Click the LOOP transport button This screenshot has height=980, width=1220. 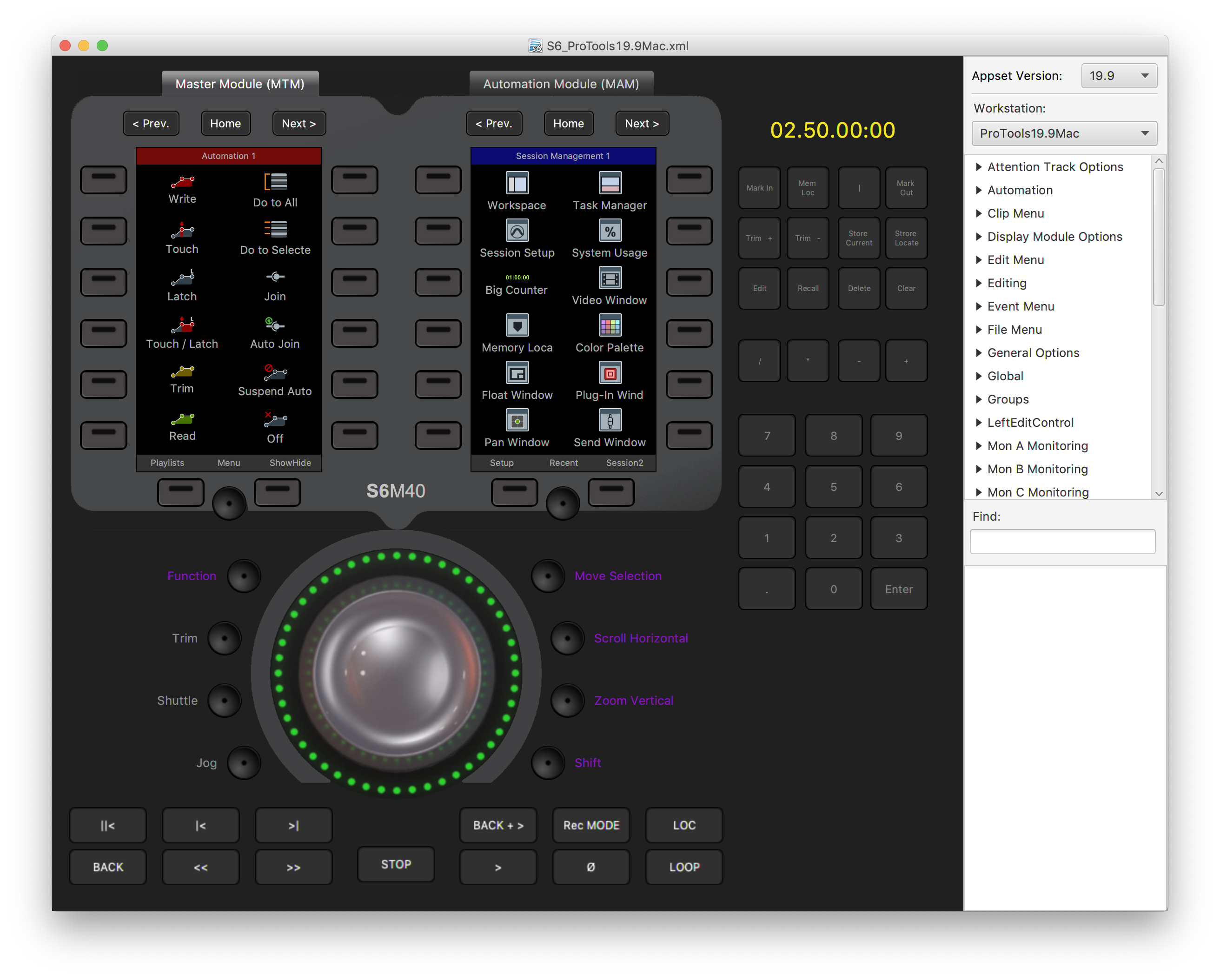(x=683, y=866)
